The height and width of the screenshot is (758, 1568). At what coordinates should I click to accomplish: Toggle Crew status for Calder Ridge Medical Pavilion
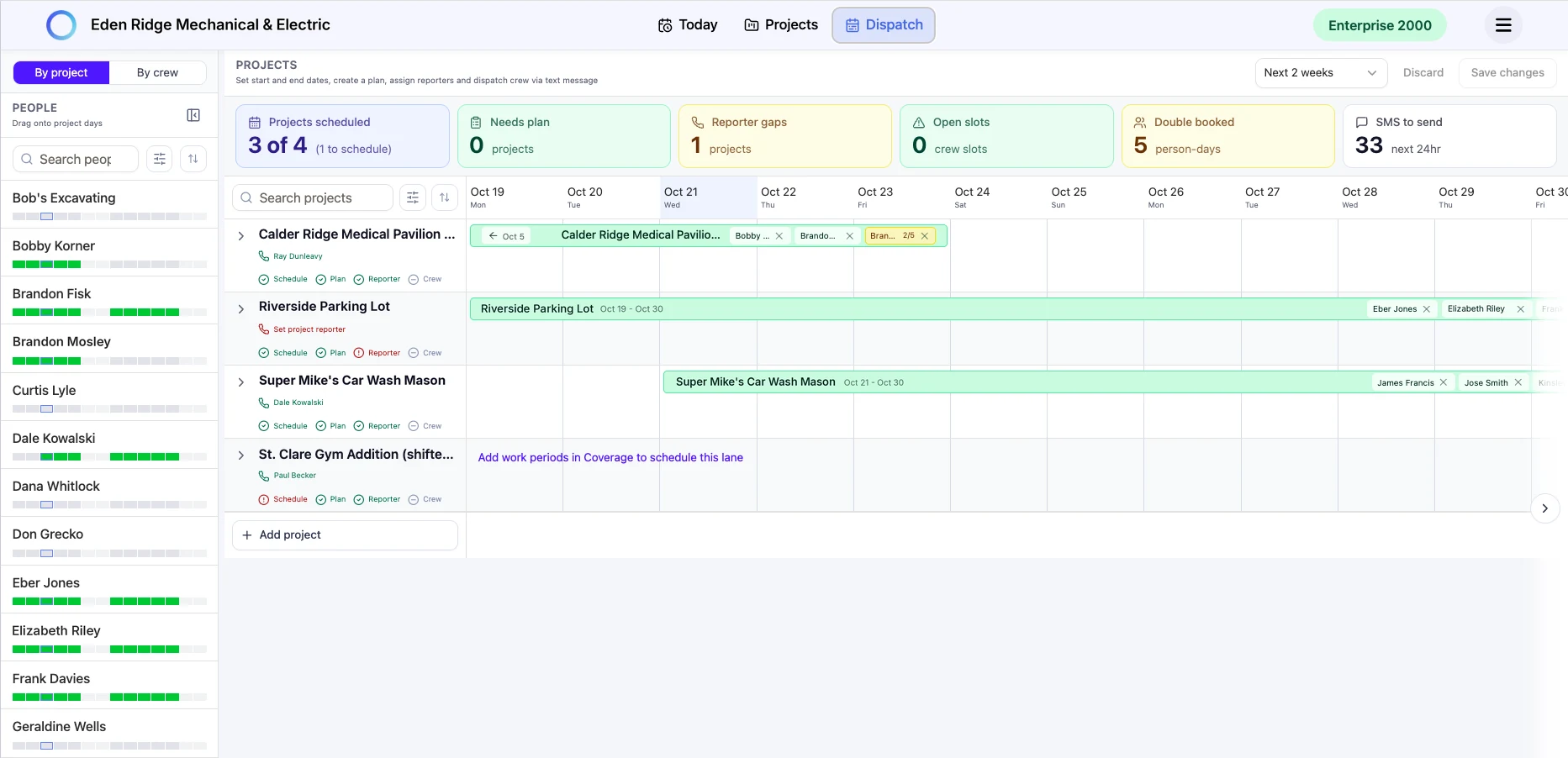425,279
